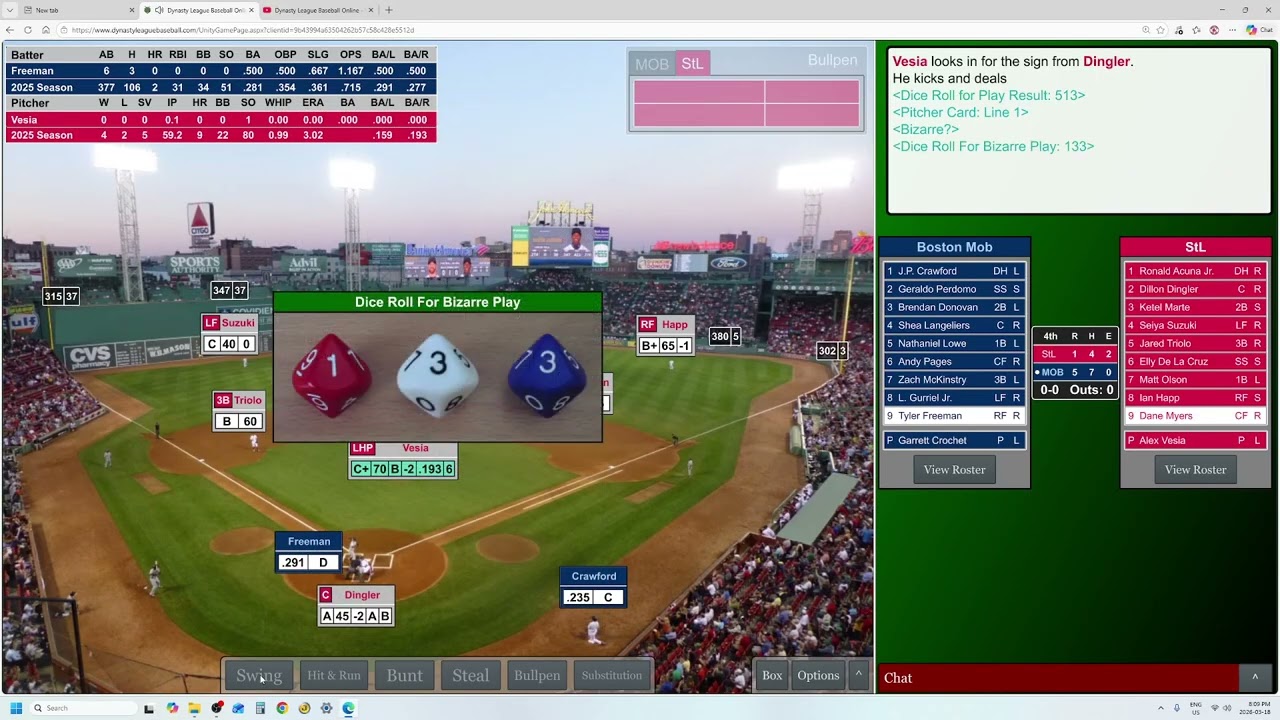View Roster for Boston Mob

click(x=954, y=470)
